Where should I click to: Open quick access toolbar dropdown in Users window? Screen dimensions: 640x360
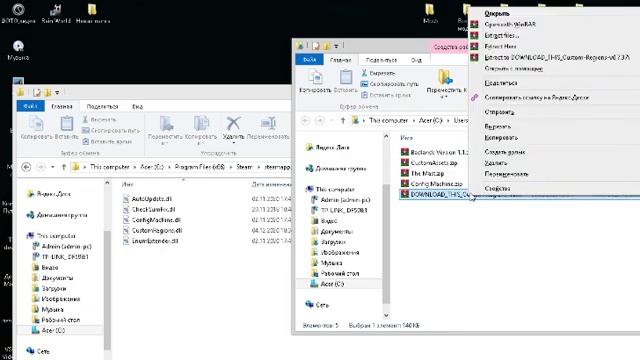336,46
